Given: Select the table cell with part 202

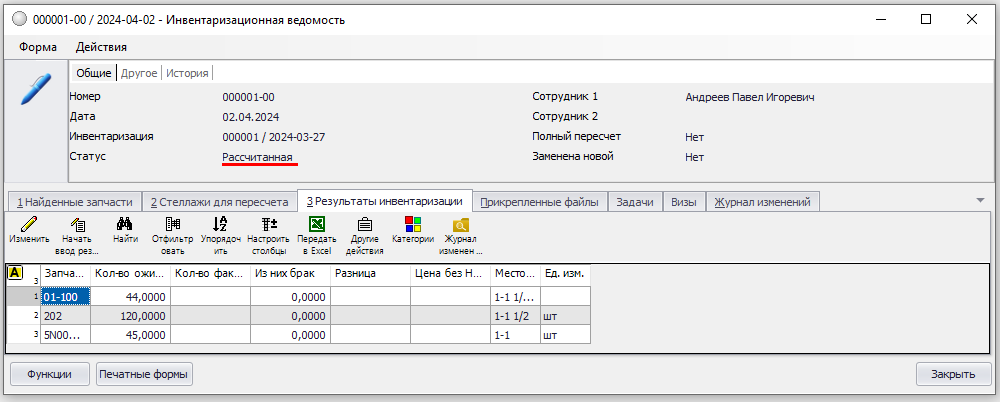Looking at the screenshot, I should tap(65, 315).
